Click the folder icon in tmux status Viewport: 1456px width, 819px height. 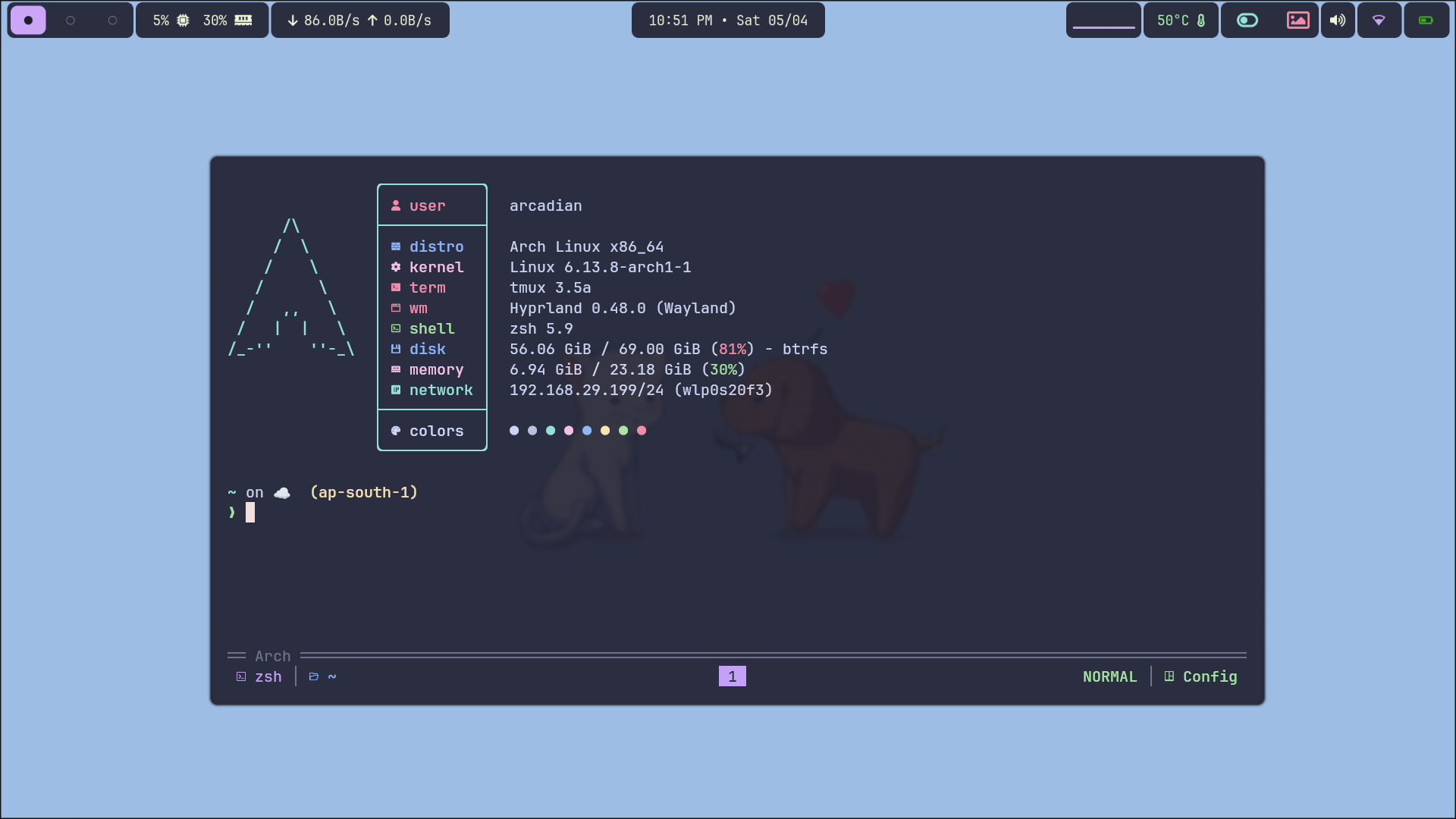(x=314, y=676)
